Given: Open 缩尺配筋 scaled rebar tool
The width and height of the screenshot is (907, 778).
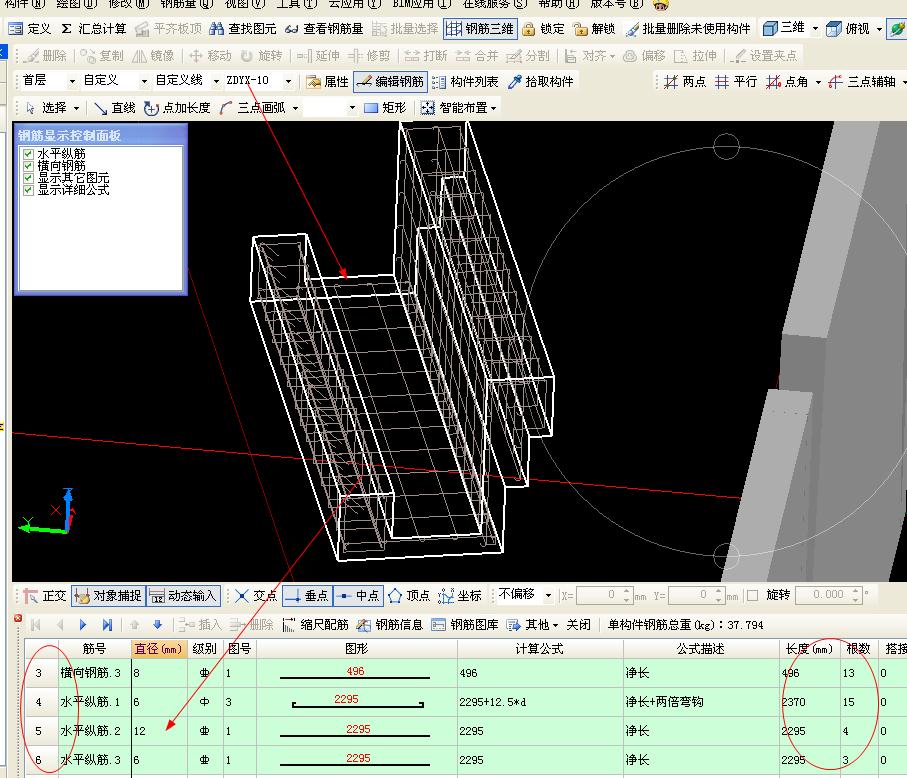Looking at the screenshot, I should coord(316,625).
